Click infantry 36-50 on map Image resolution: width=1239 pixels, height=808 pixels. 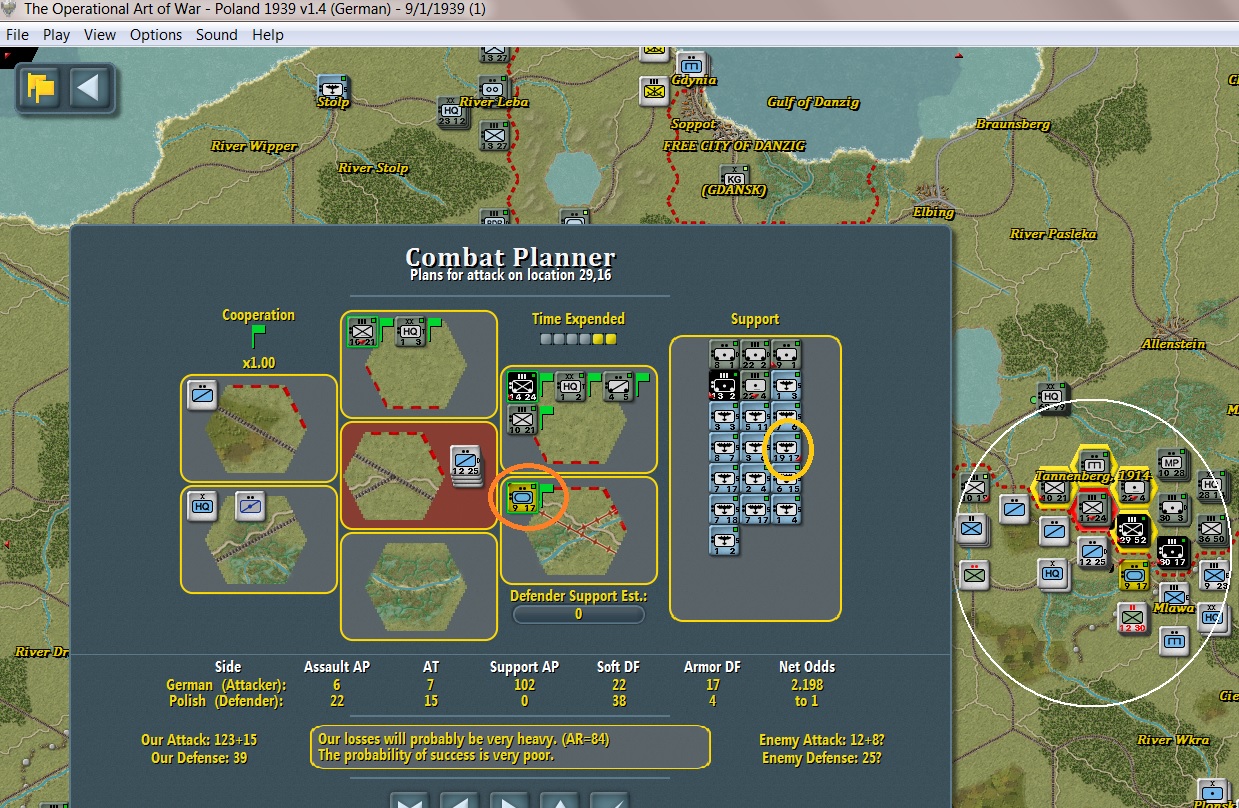pos(1212,530)
